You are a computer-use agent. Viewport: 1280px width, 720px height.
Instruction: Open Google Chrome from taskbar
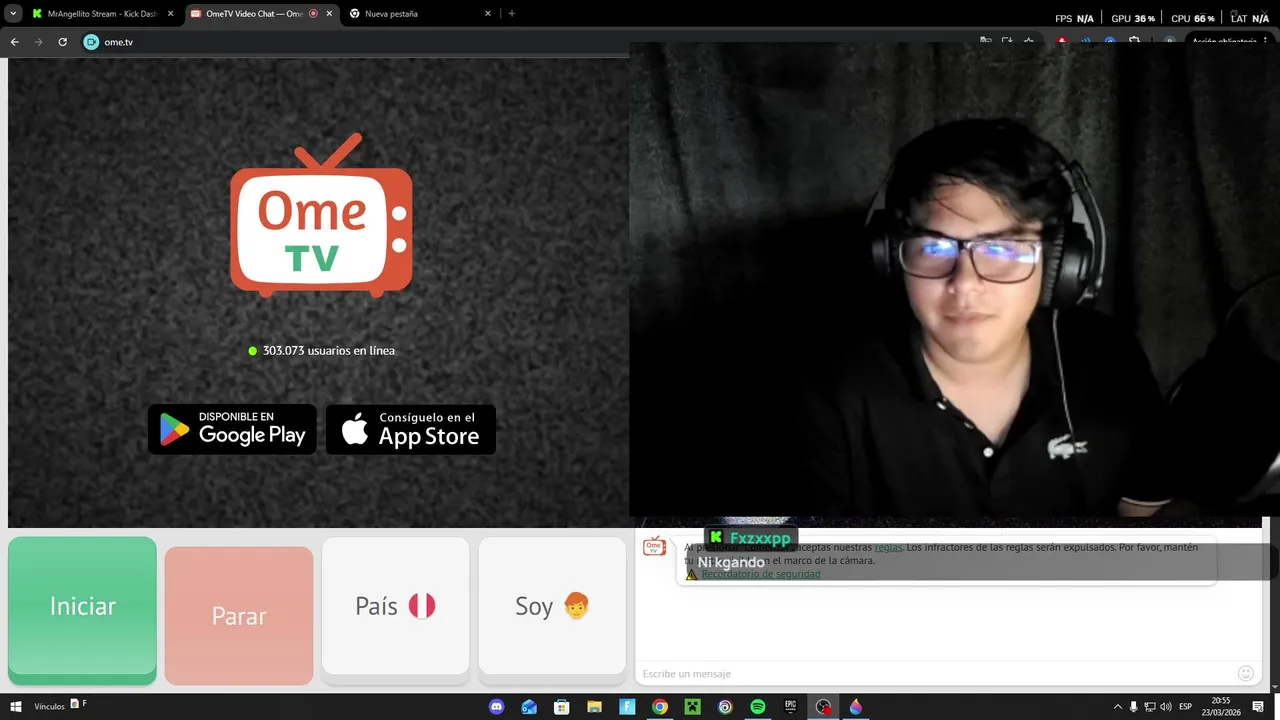coord(660,707)
